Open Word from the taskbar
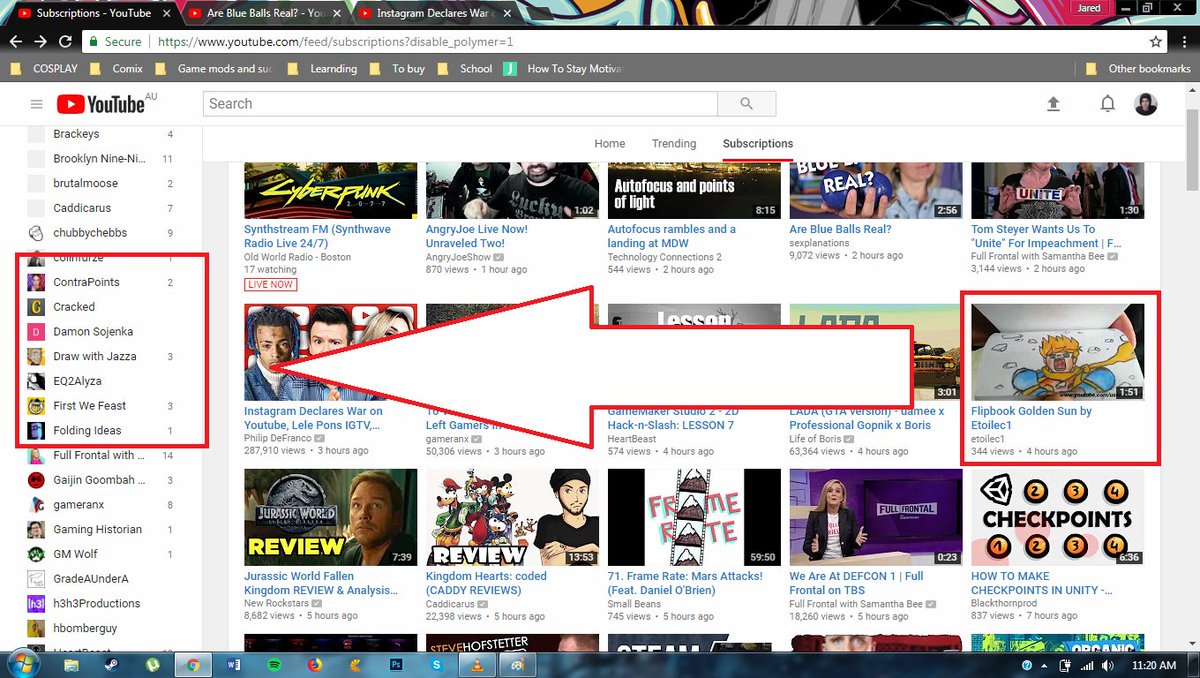The image size is (1200, 678). pyautogui.click(x=234, y=664)
